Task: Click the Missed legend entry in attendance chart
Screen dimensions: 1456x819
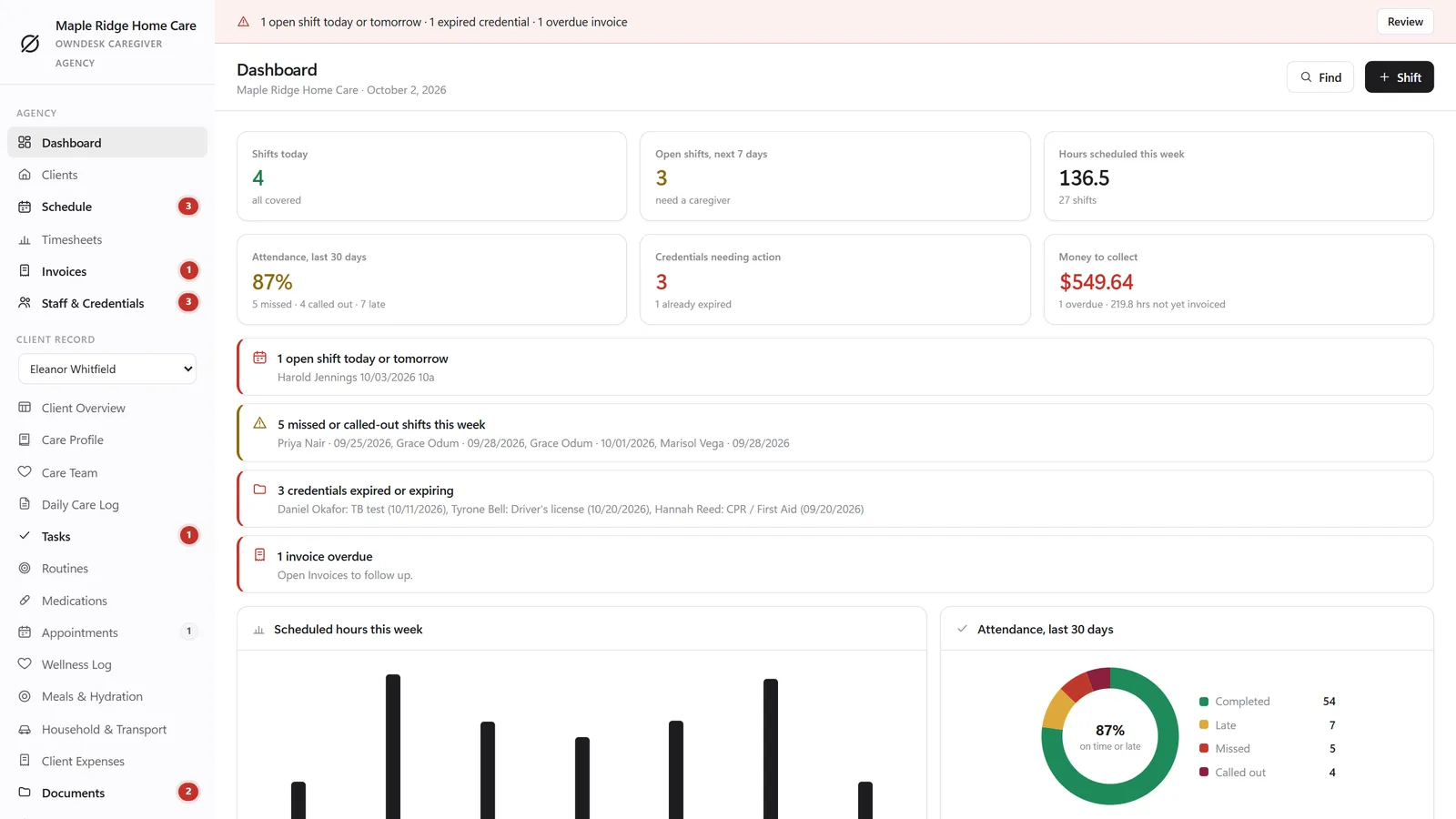Action: (1268, 749)
